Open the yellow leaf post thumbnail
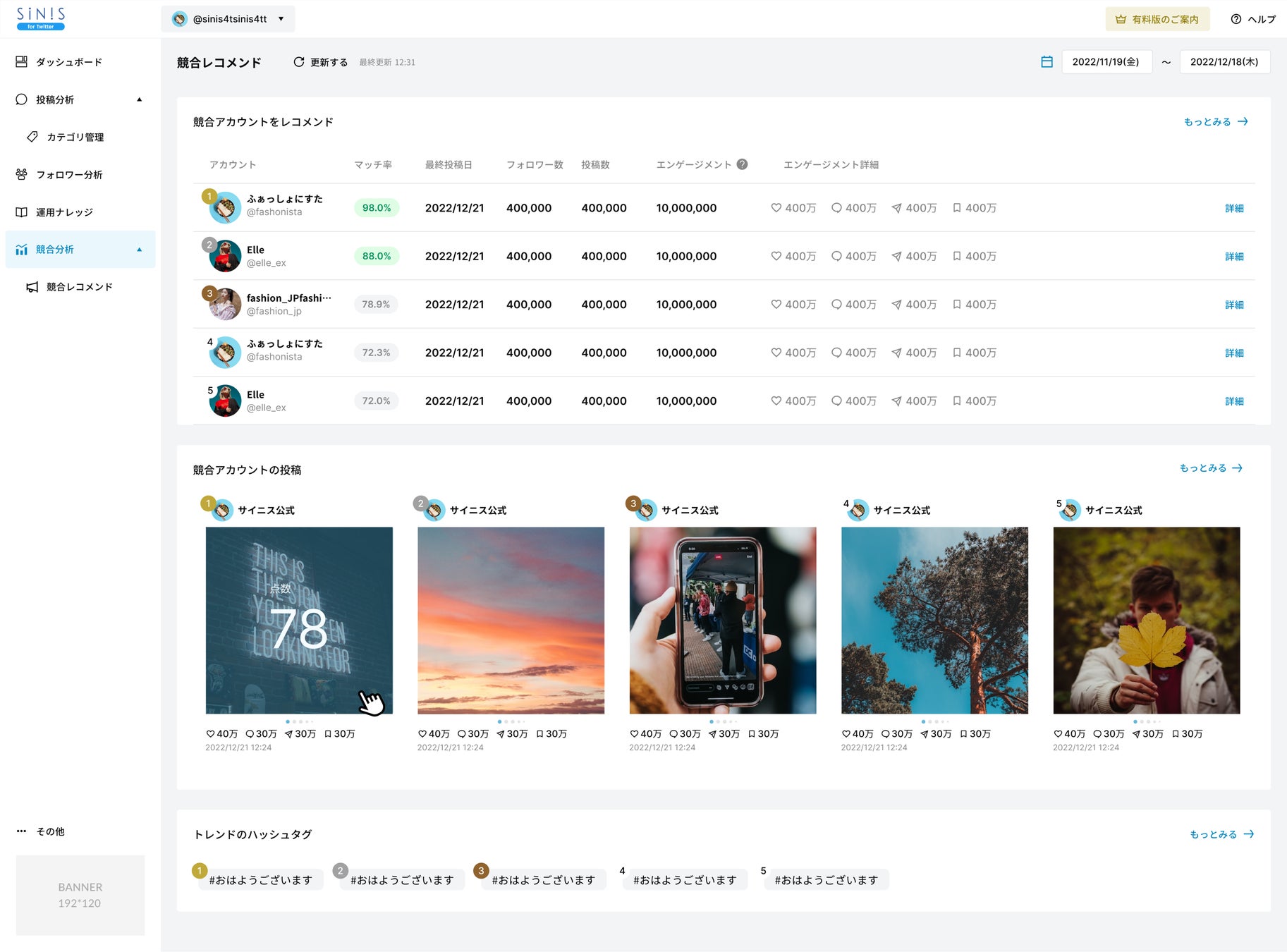The image size is (1287, 952). (1147, 621)
